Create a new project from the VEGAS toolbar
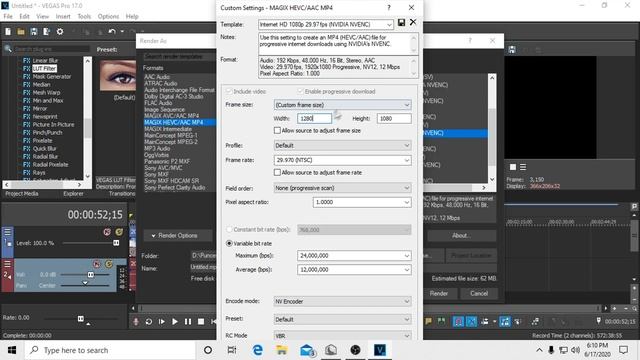Screen dimensions: 640x360 (x=8, y=31)
